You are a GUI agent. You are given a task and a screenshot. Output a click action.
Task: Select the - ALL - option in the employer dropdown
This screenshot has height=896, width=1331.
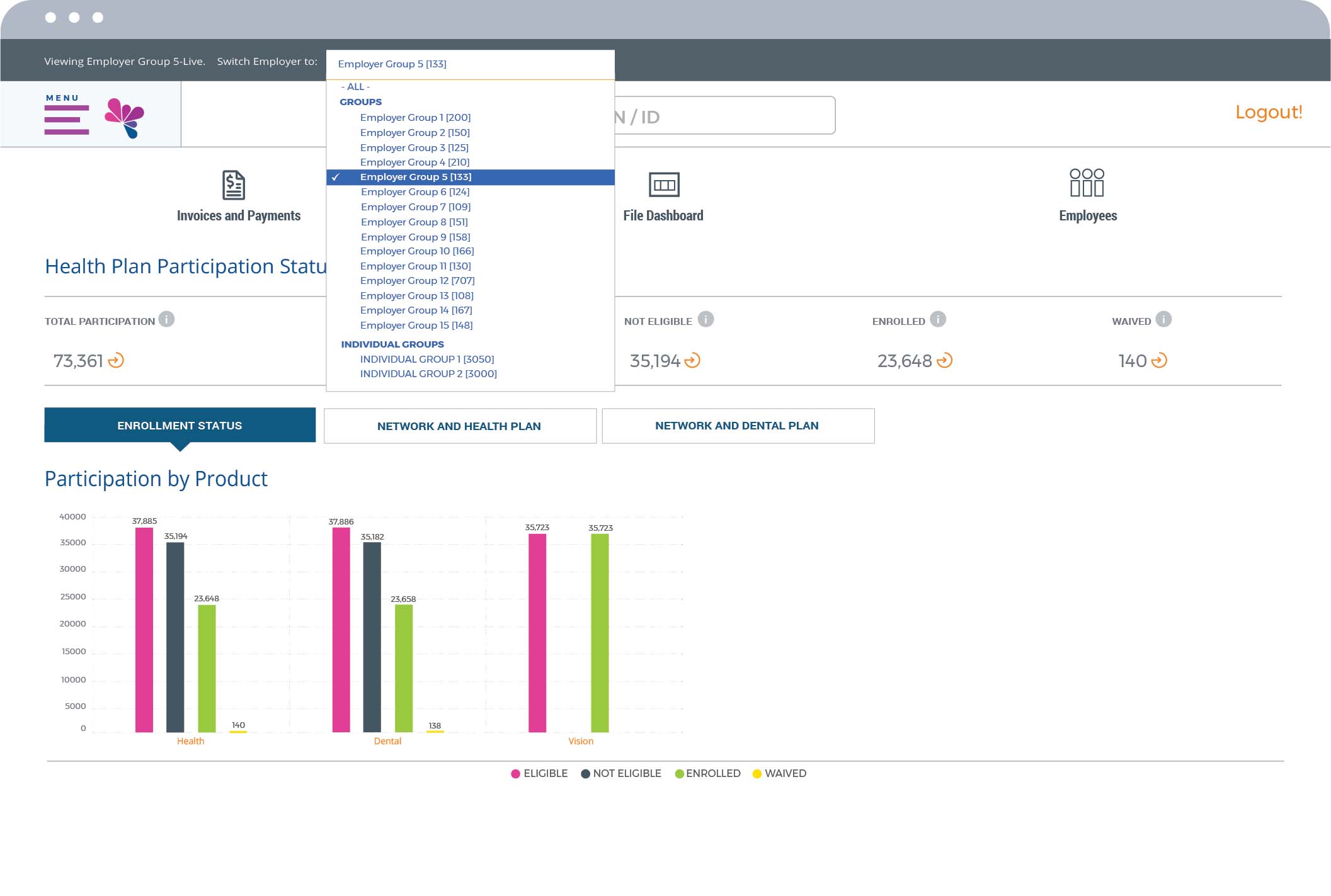(356, 86)
